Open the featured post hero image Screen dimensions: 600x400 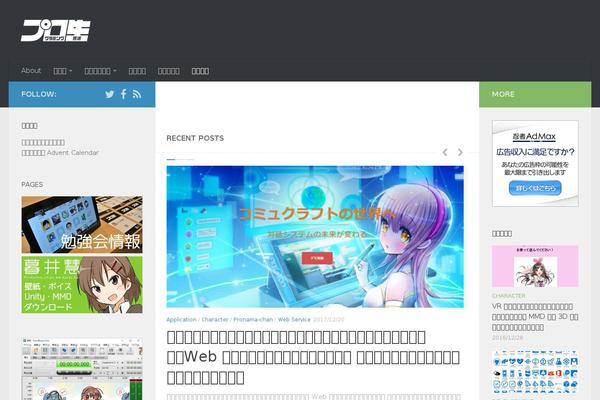(315, 237)
